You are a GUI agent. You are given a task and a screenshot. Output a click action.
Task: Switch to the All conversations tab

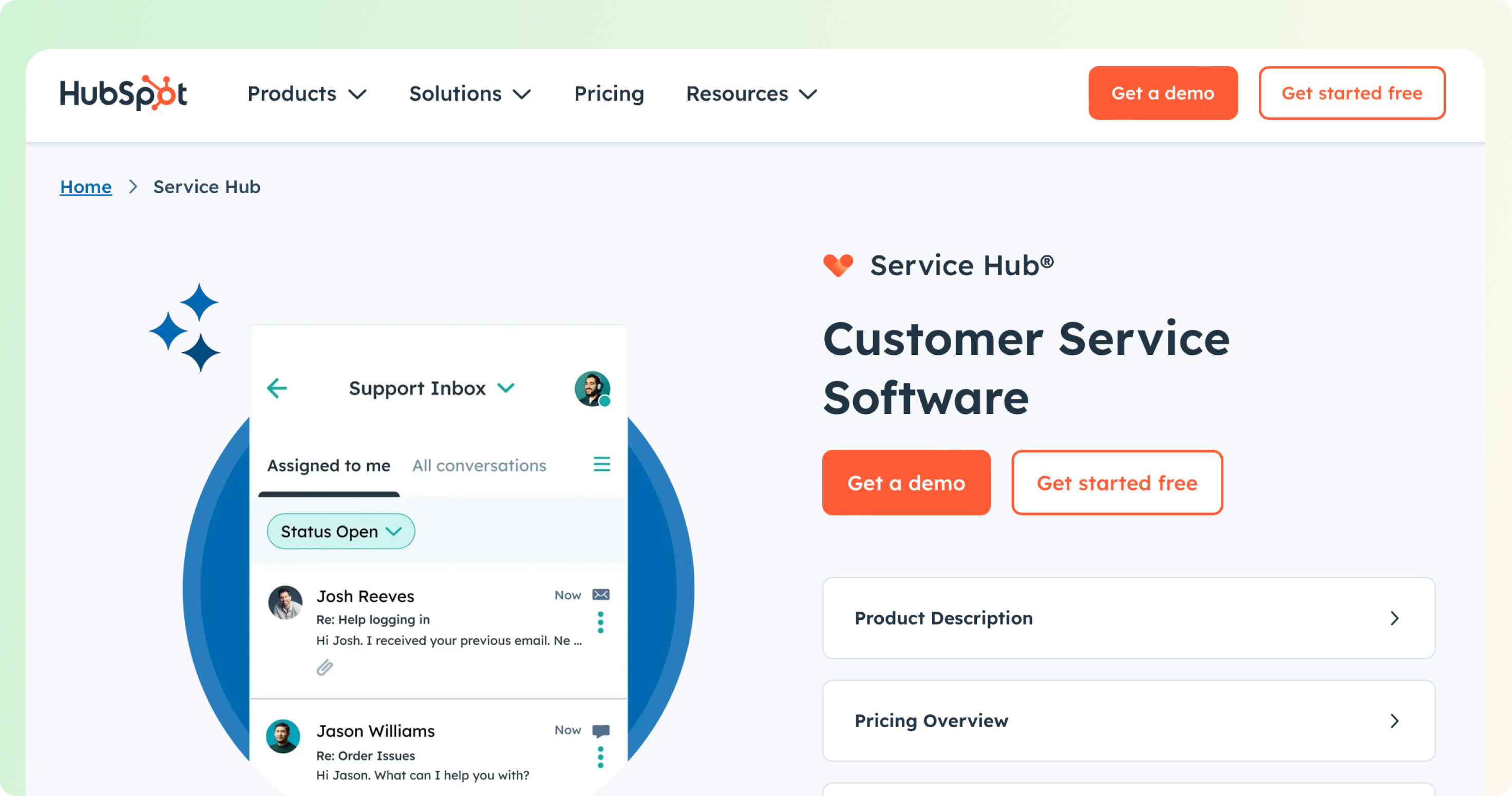point(479,465)
